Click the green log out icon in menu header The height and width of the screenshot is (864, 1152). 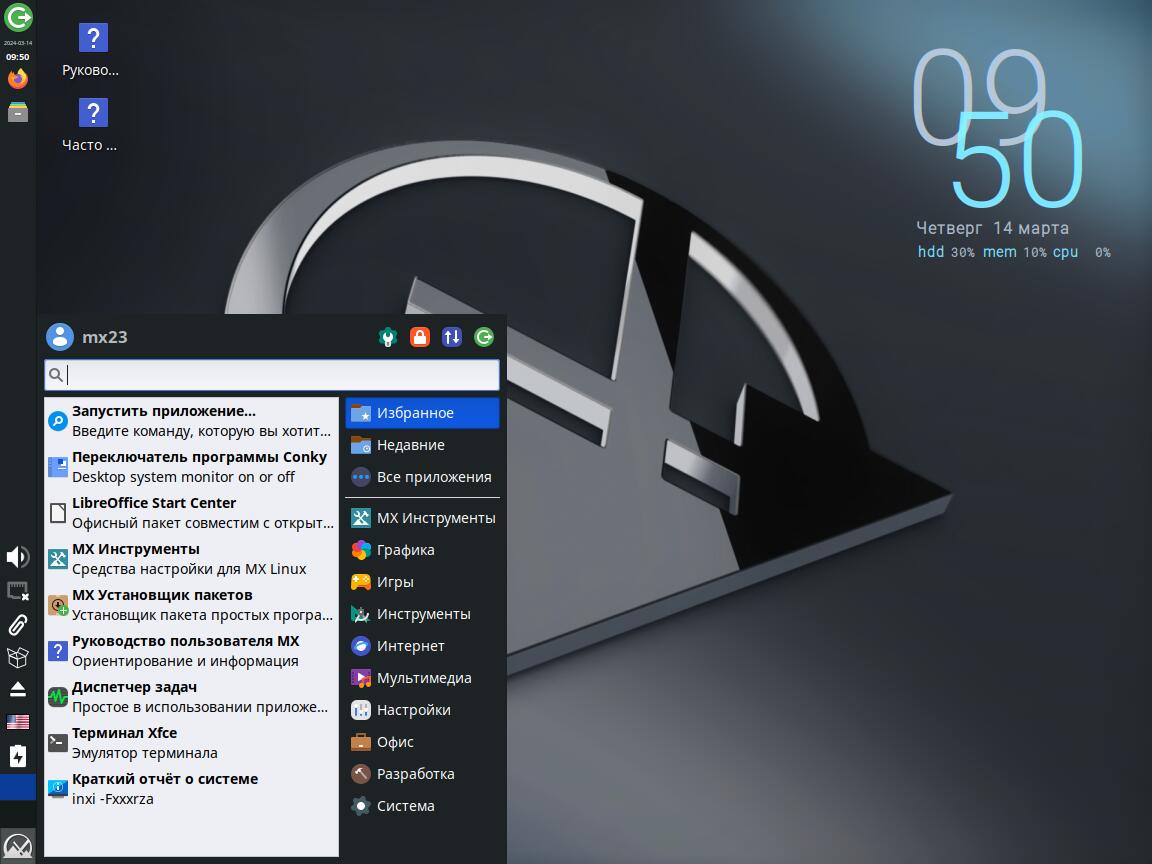tap(484, 337)
